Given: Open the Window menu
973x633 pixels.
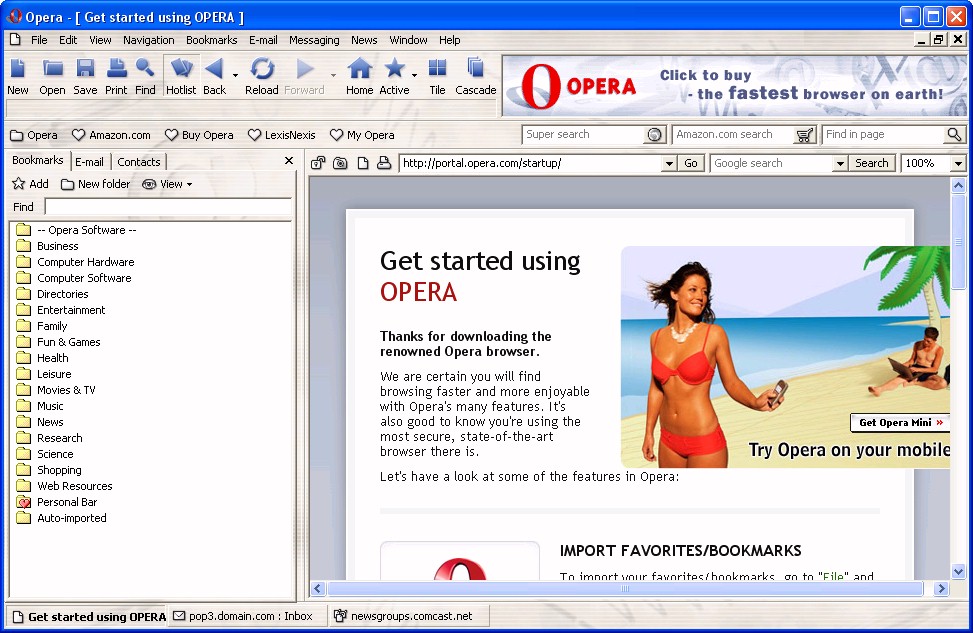Looking at the screenshot, I should click(408, 40).
